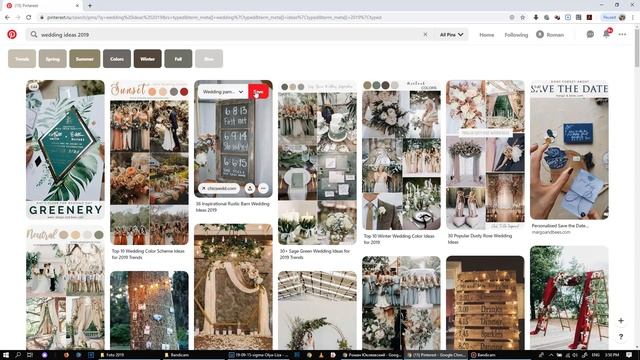Image resolution: width=640 pixels, height=360 pixels.
Task: Click 'Top 10 Wedding Color Scheme Ideas' caption
Action: pos(148,254)
